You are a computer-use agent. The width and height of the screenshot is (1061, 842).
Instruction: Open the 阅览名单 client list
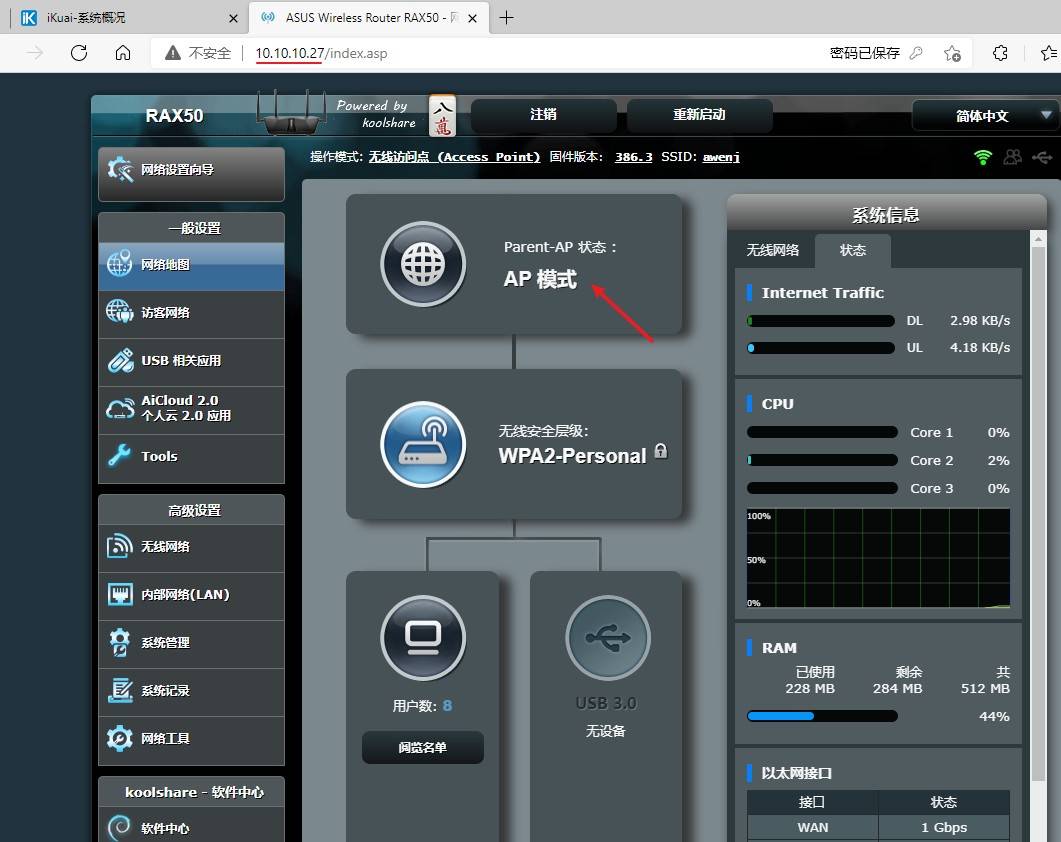tap(422, 747)
